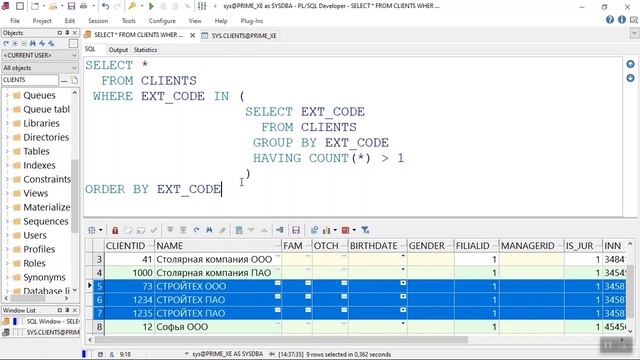This screenshot has height=360, width=640.
Task: Click the red grid report icon in result toolbar
Action: coord(345,230)
